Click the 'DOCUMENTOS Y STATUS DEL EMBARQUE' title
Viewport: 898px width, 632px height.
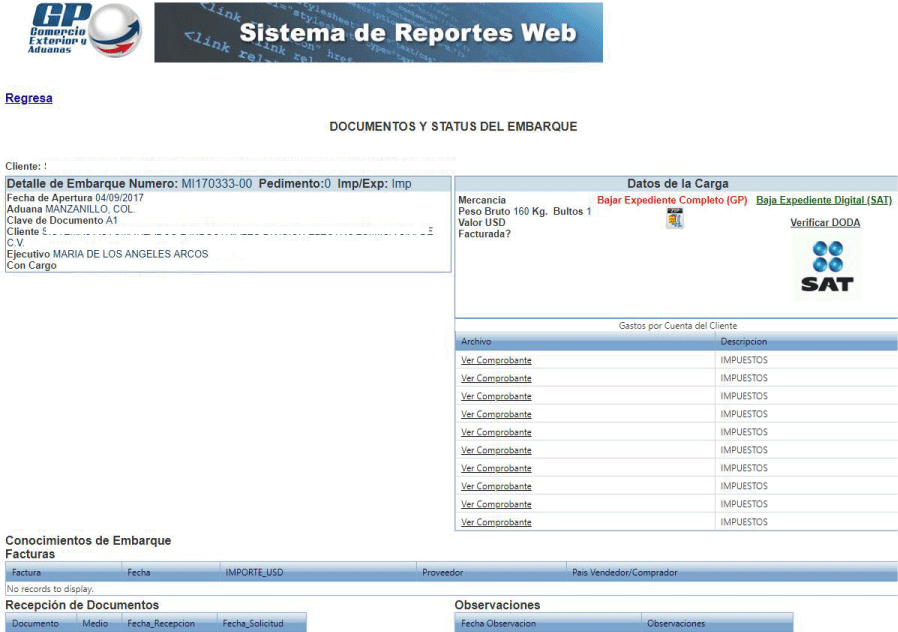tap(453, 127)
